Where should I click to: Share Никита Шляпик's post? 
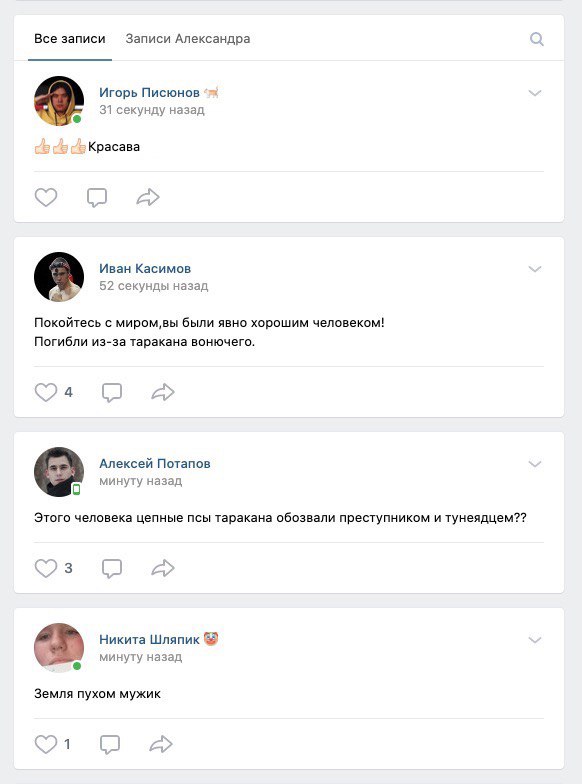[x=161, y=744]
